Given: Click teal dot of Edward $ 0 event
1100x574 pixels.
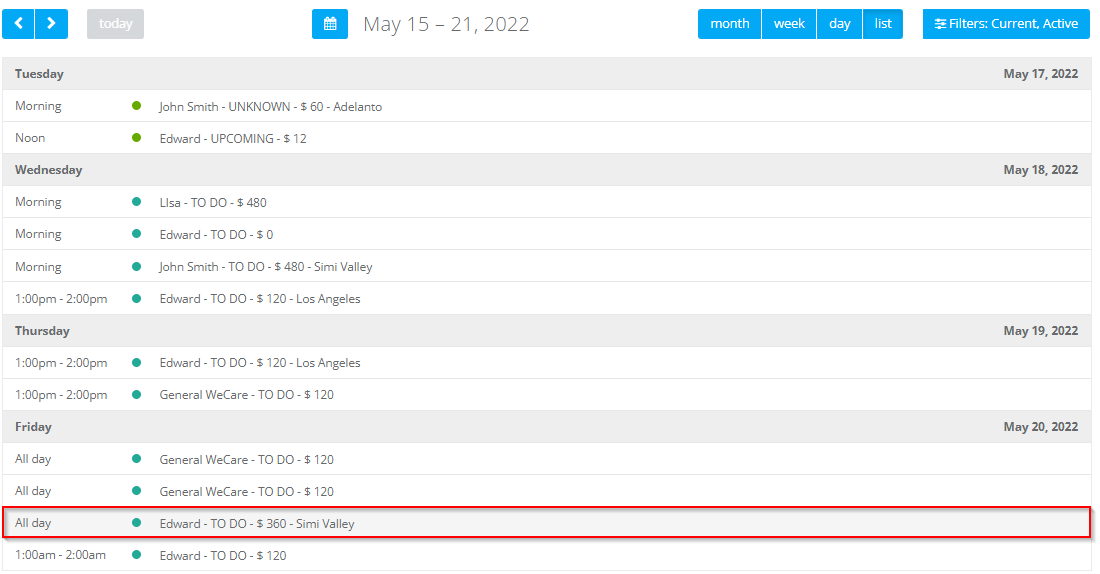Looking at the screenshot, I should (137, 234).
